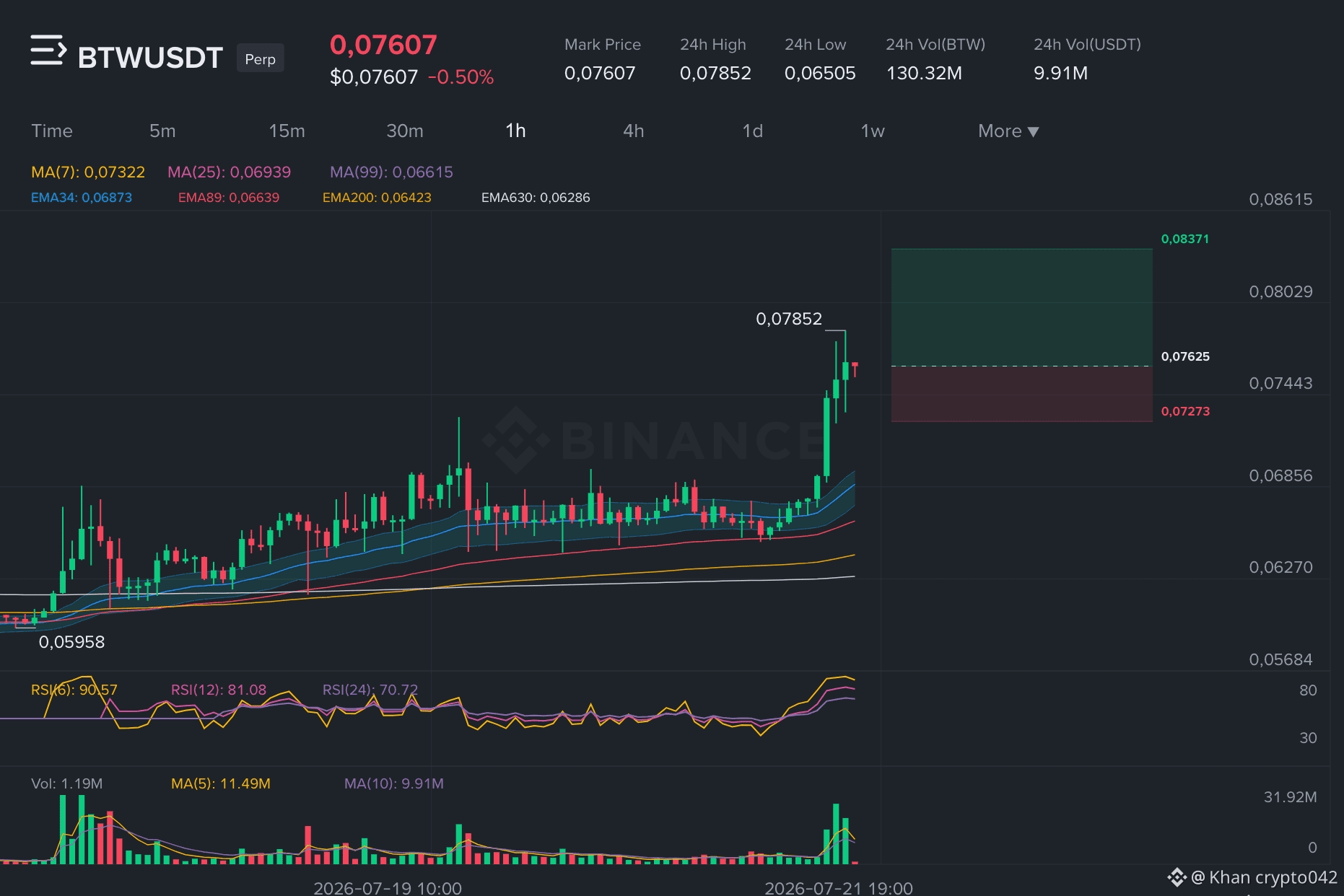The width and height of the screenshot is (1344, 896).
Task: Click the 0,08029 price axis label
Action: tap(1280, 291)
